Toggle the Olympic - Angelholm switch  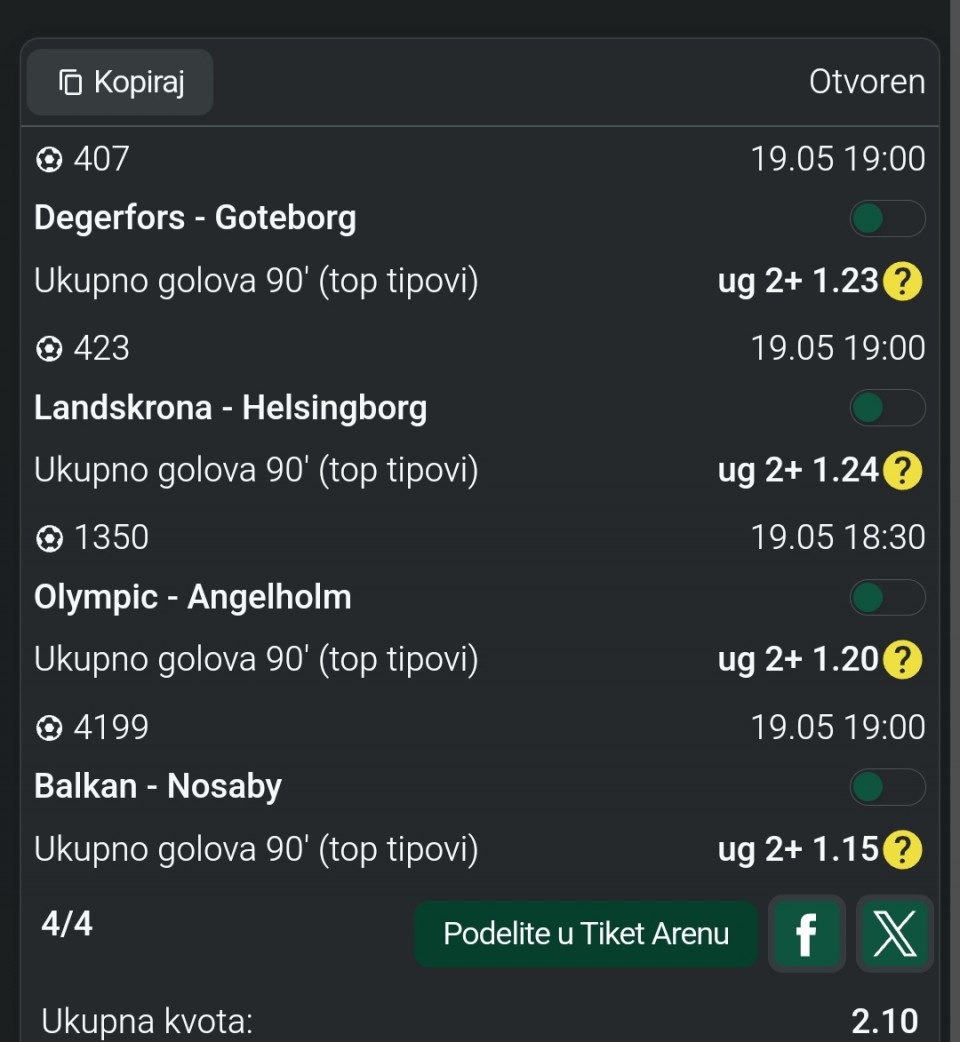[x=888, y=597]
